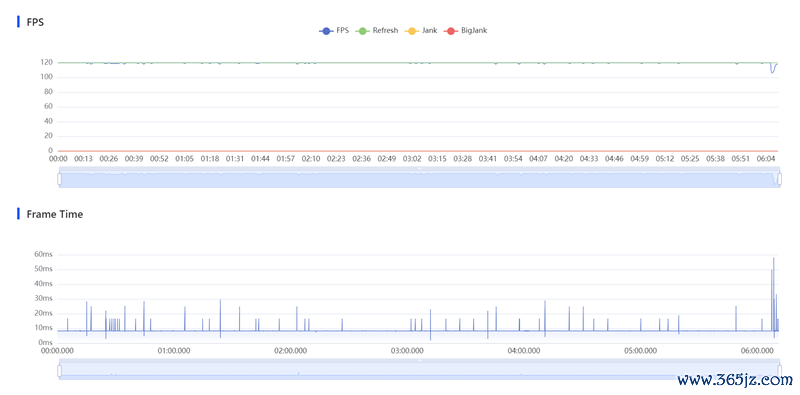Toggle the FPS series in the legend
Screen dimensions: 800x395
point(334,31)
